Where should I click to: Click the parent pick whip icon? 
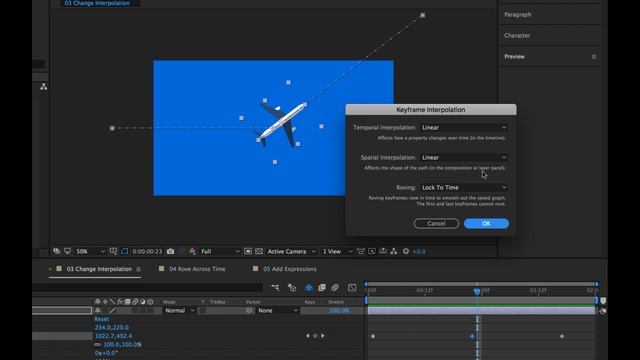249,311
